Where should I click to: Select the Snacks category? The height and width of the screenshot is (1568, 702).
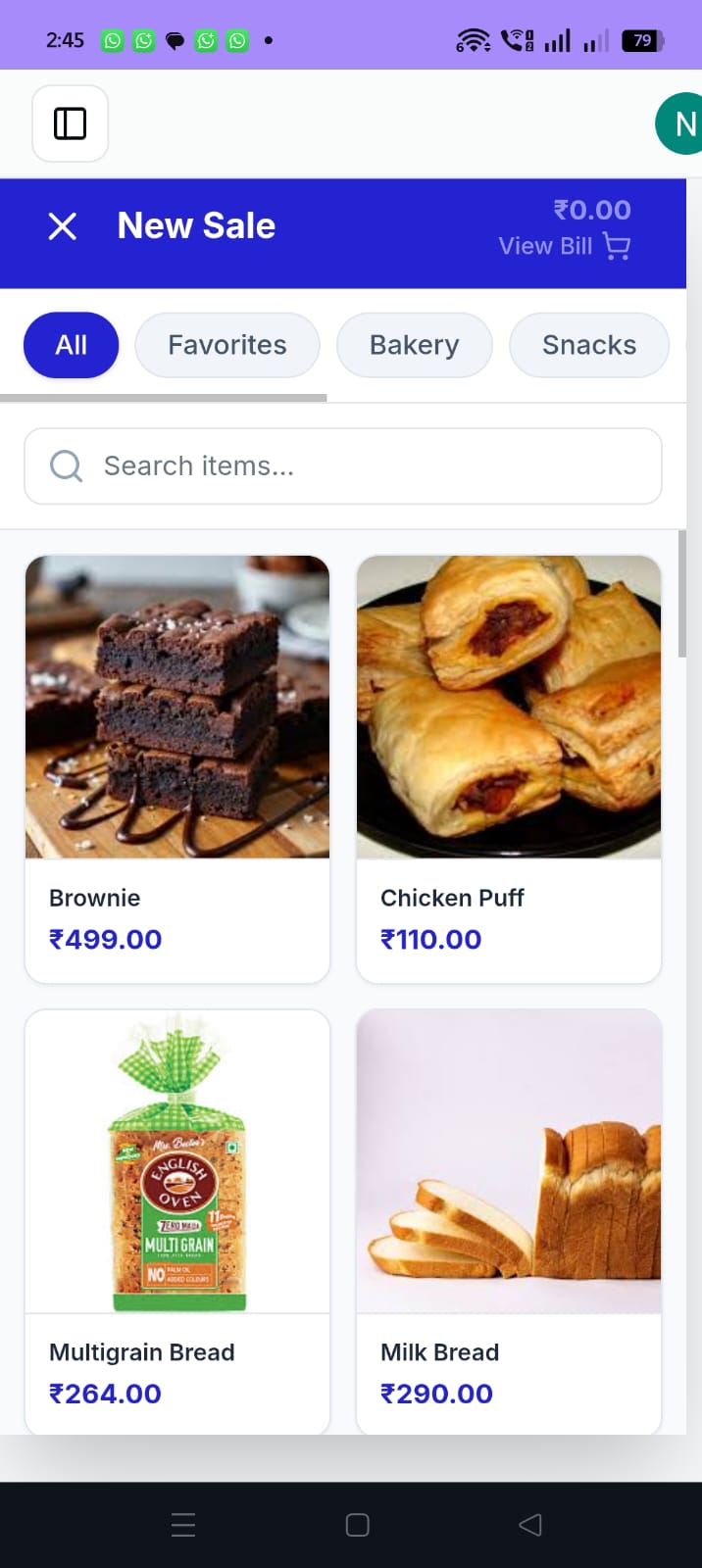(588, 344)
